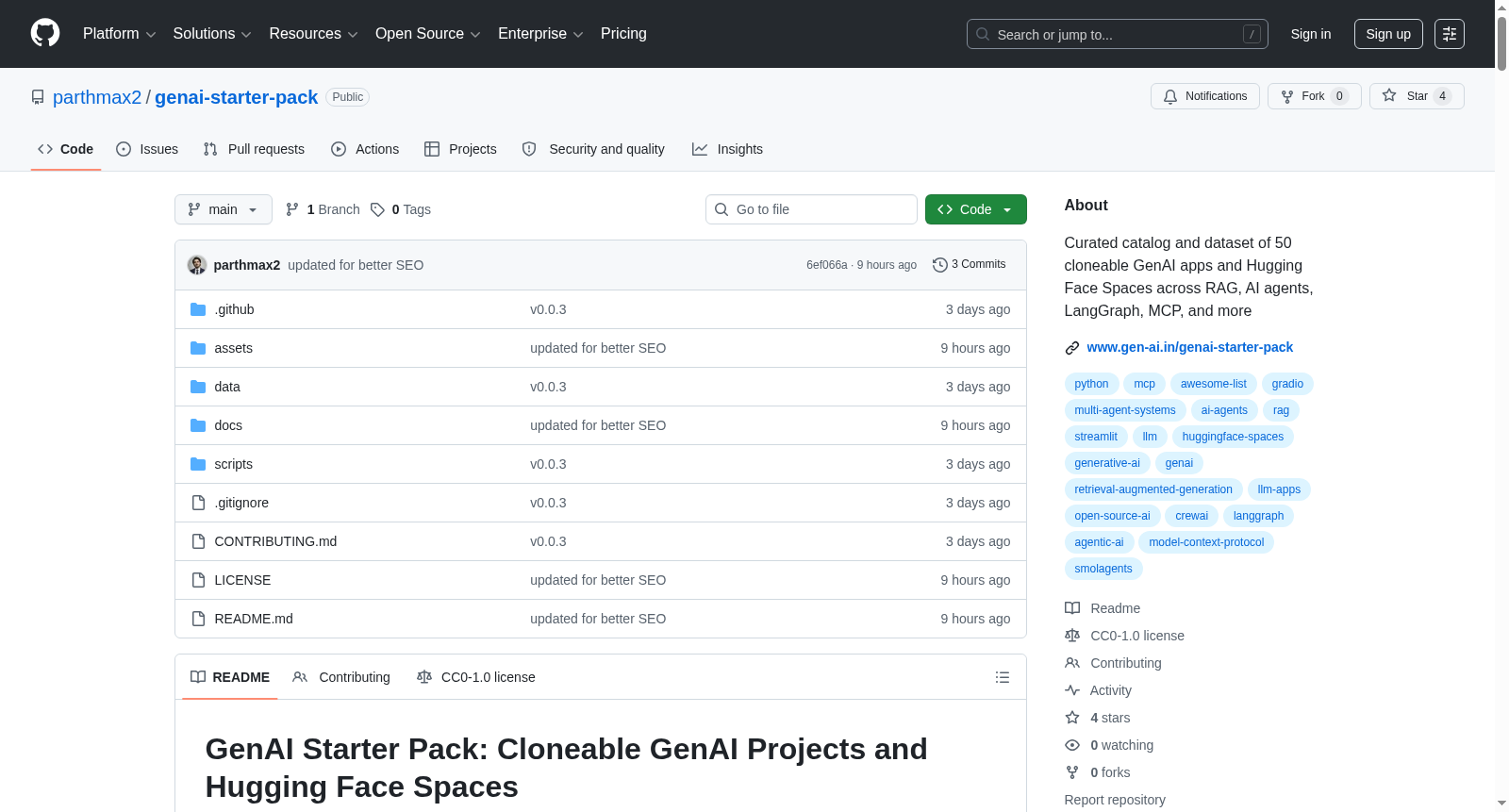Open the main branch selector dropdown
This screenshot has height=812, width=1509.
click(x=224, y=209)
